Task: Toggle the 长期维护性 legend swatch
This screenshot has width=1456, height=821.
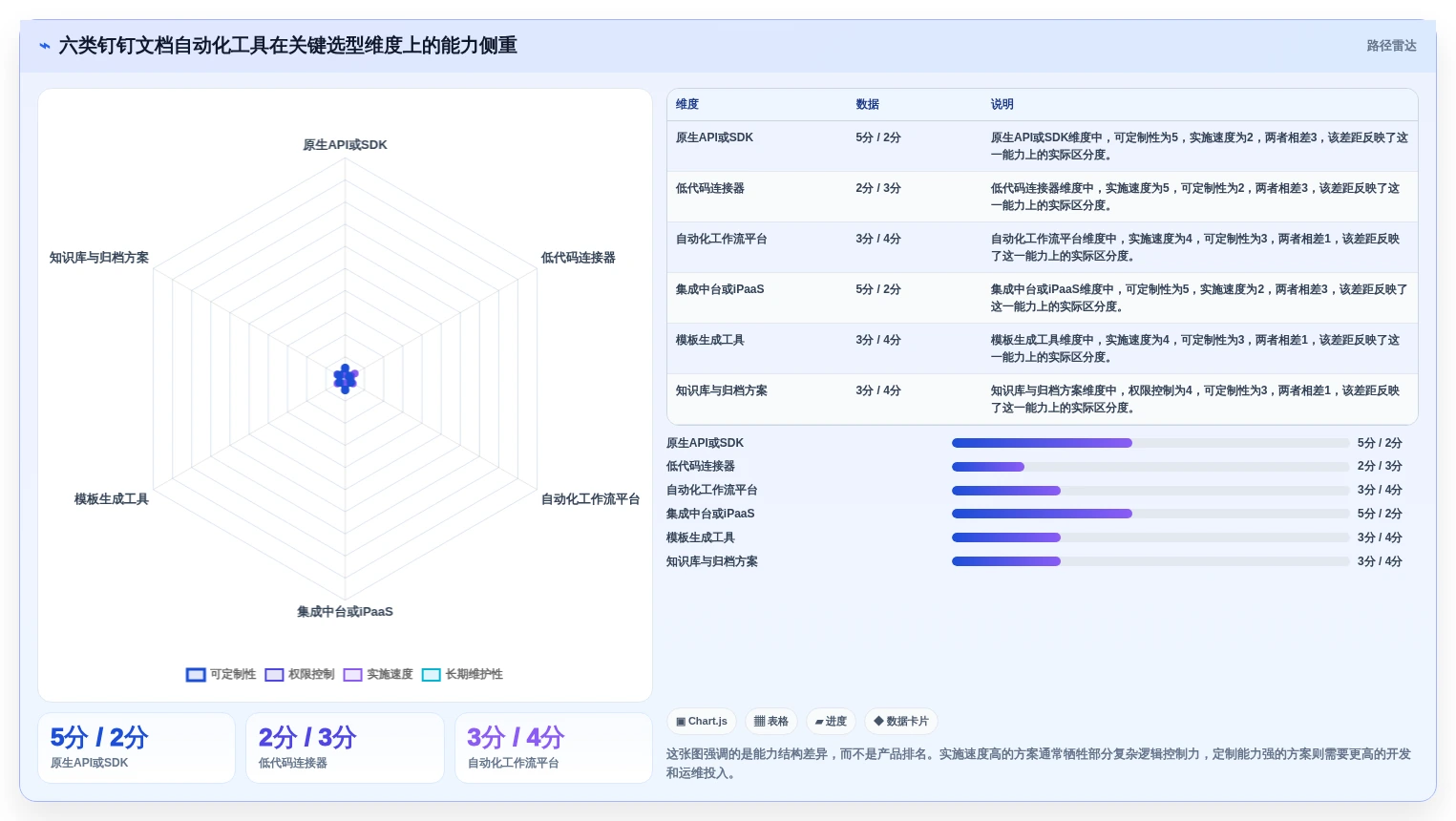Action: (x=431, y=675)
